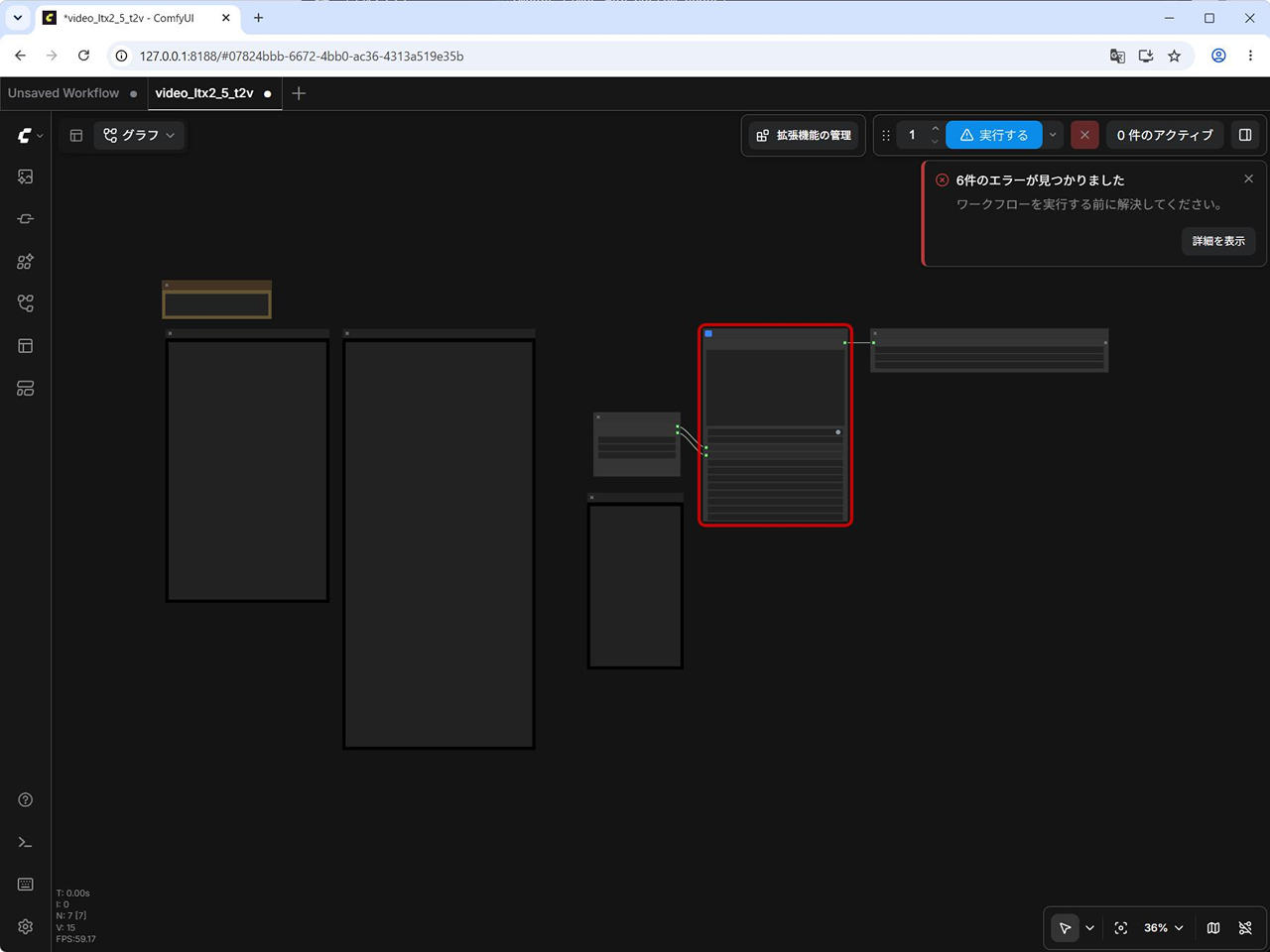This screenshot has width=1270, height=952.
Task: Add a new workflow tab with plus
Action: click(x=299, y=93)
